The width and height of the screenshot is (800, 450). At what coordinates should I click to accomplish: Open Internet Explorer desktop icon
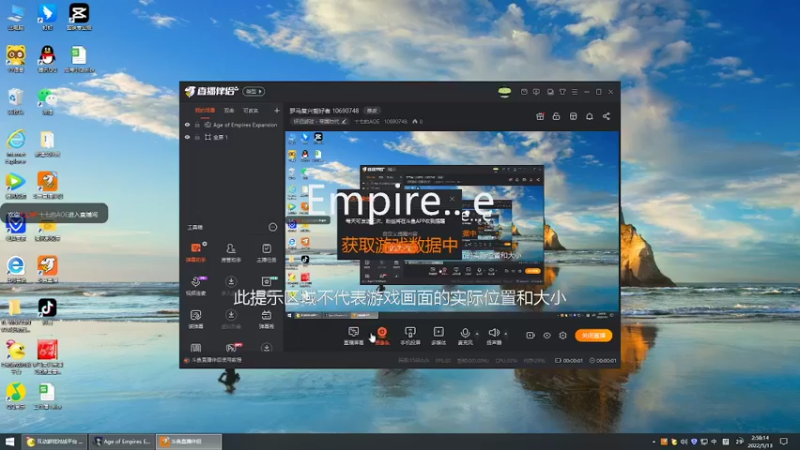click(16, 146)
